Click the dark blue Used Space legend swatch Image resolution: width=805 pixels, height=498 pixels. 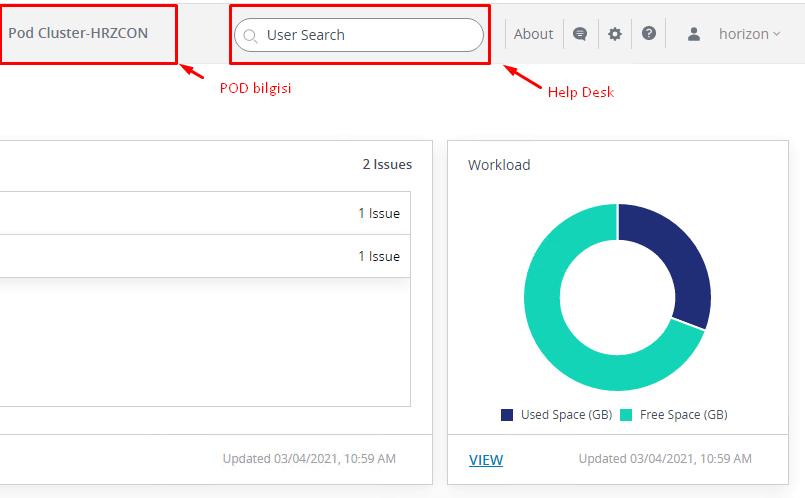pyautogui.click(x=507, y=415)
